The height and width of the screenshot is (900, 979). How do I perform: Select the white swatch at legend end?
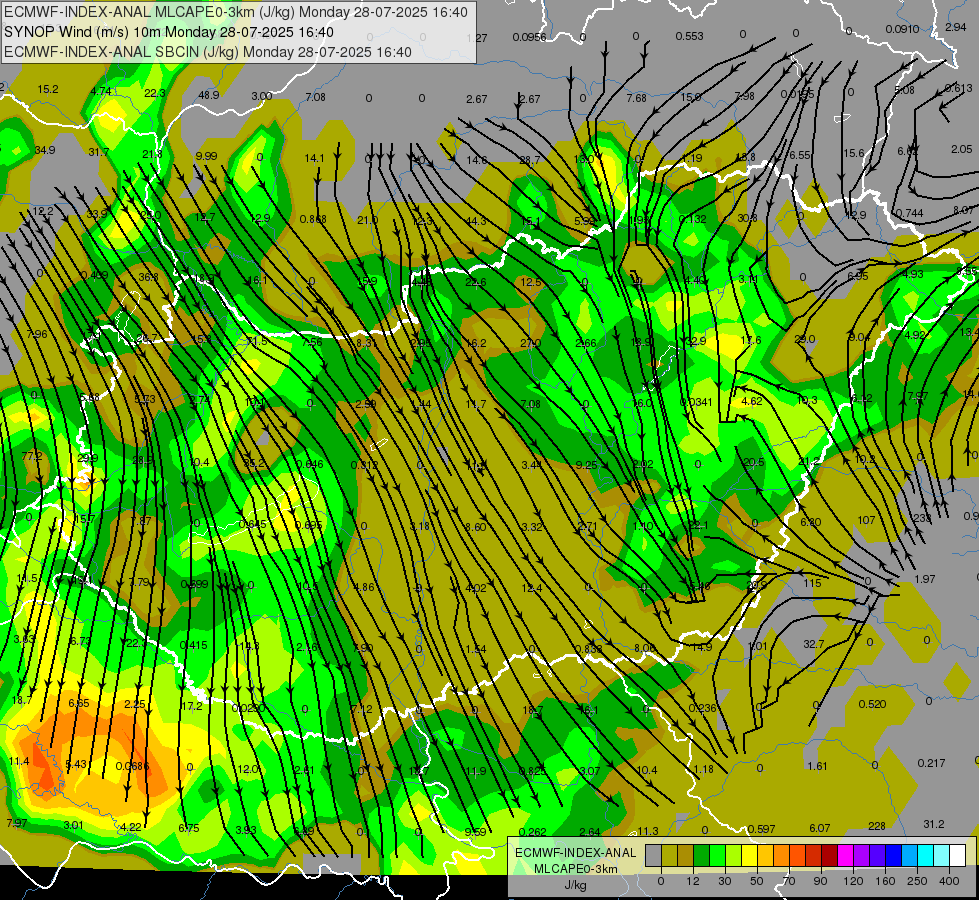pos(958,855)
